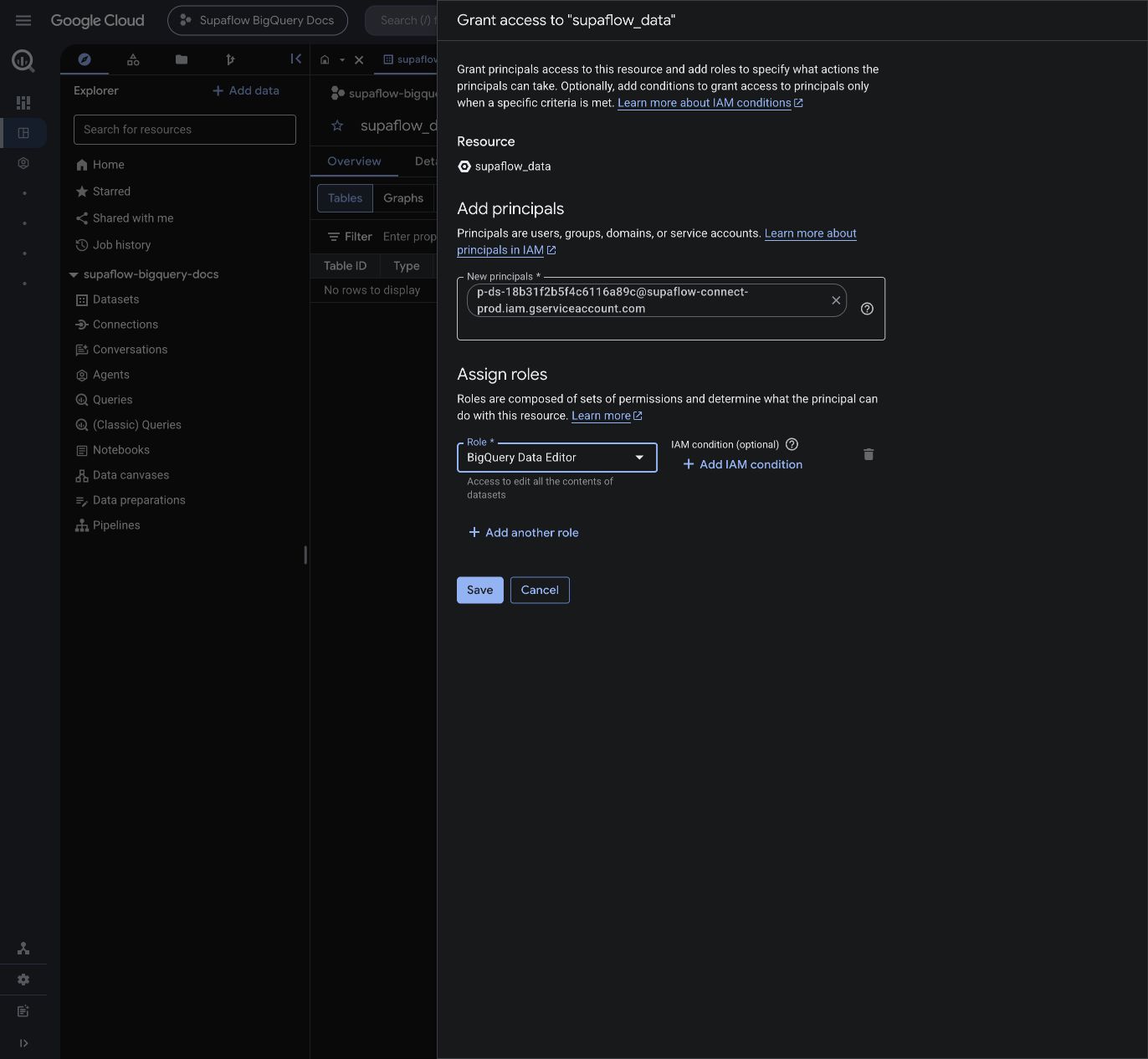The height and width of the screenshot is (1059, 1148).
Task: Click the home tab icon in editor tabs
Action: click(x=325, y=59)
